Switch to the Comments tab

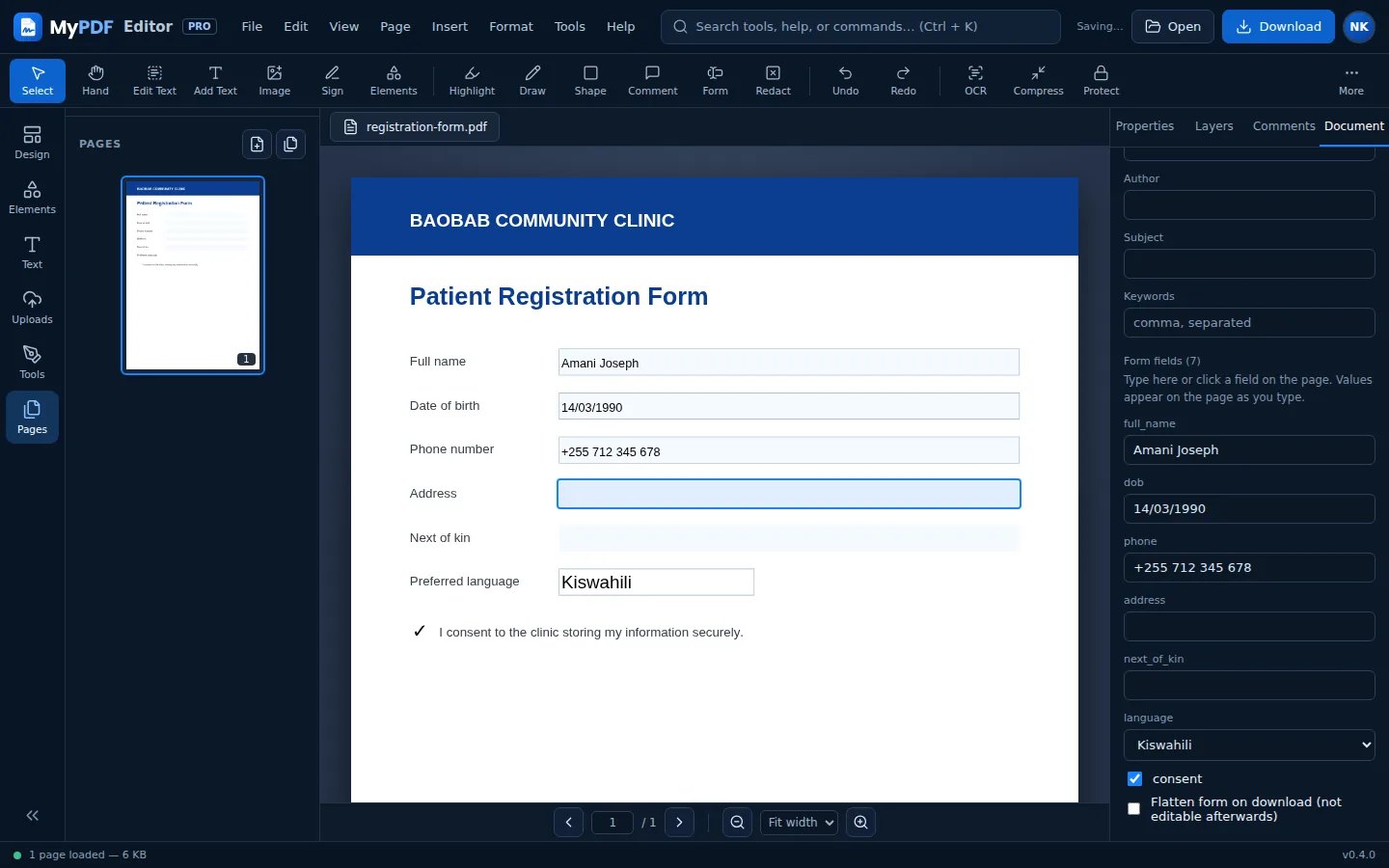(x=1284, y=126)
